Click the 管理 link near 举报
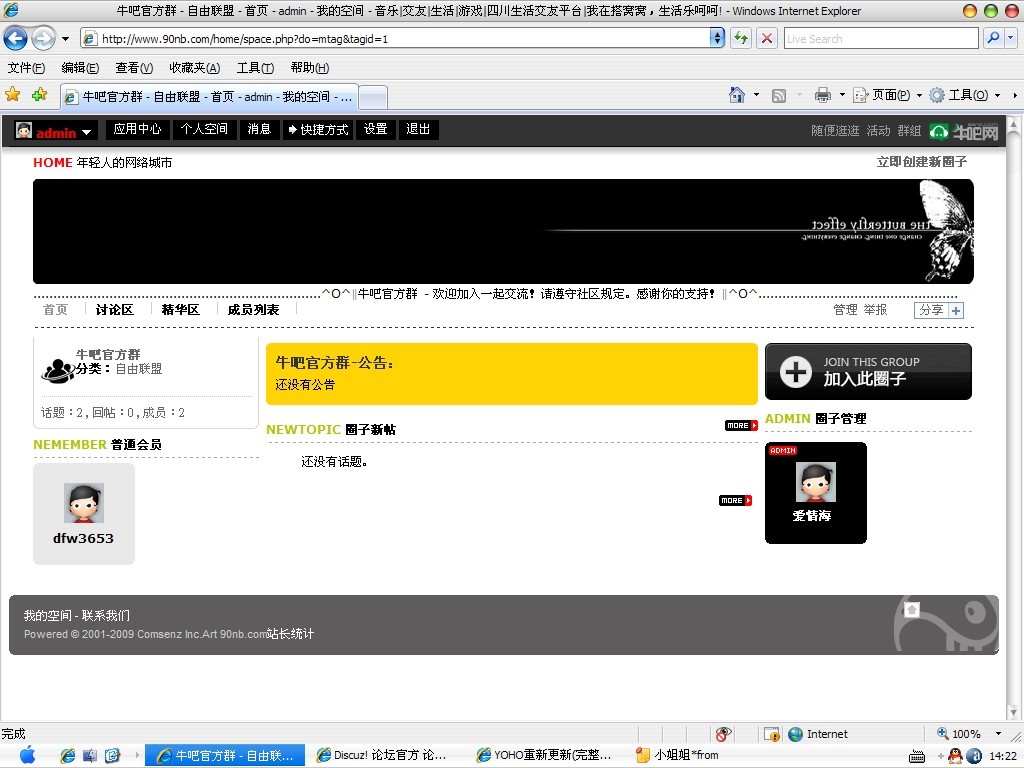This screenshot has width=1024, height=768. point(845,310)
